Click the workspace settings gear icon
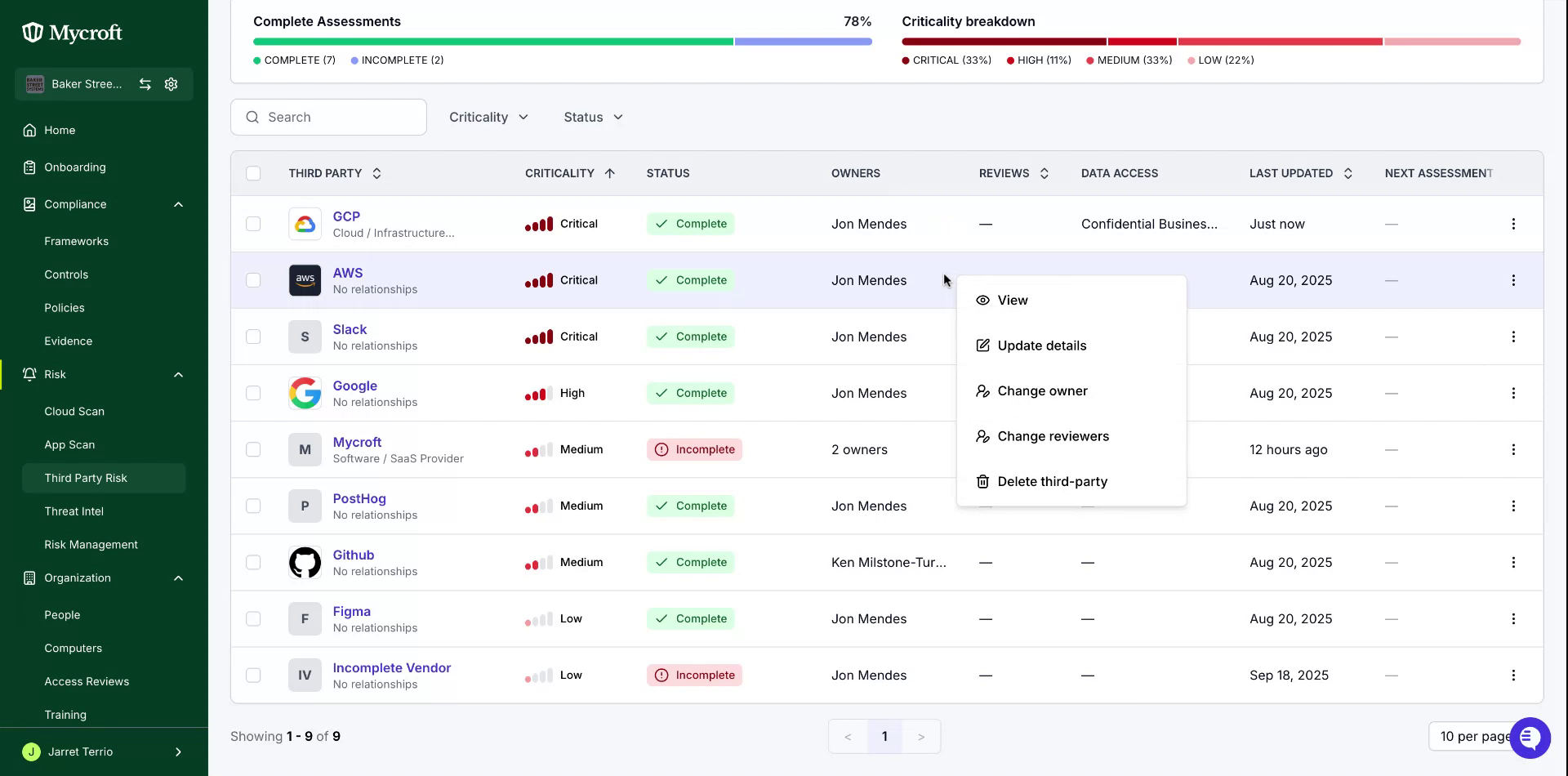Image resolution: width=1568 pixels, height=776 pixels. tap(171, 84)
